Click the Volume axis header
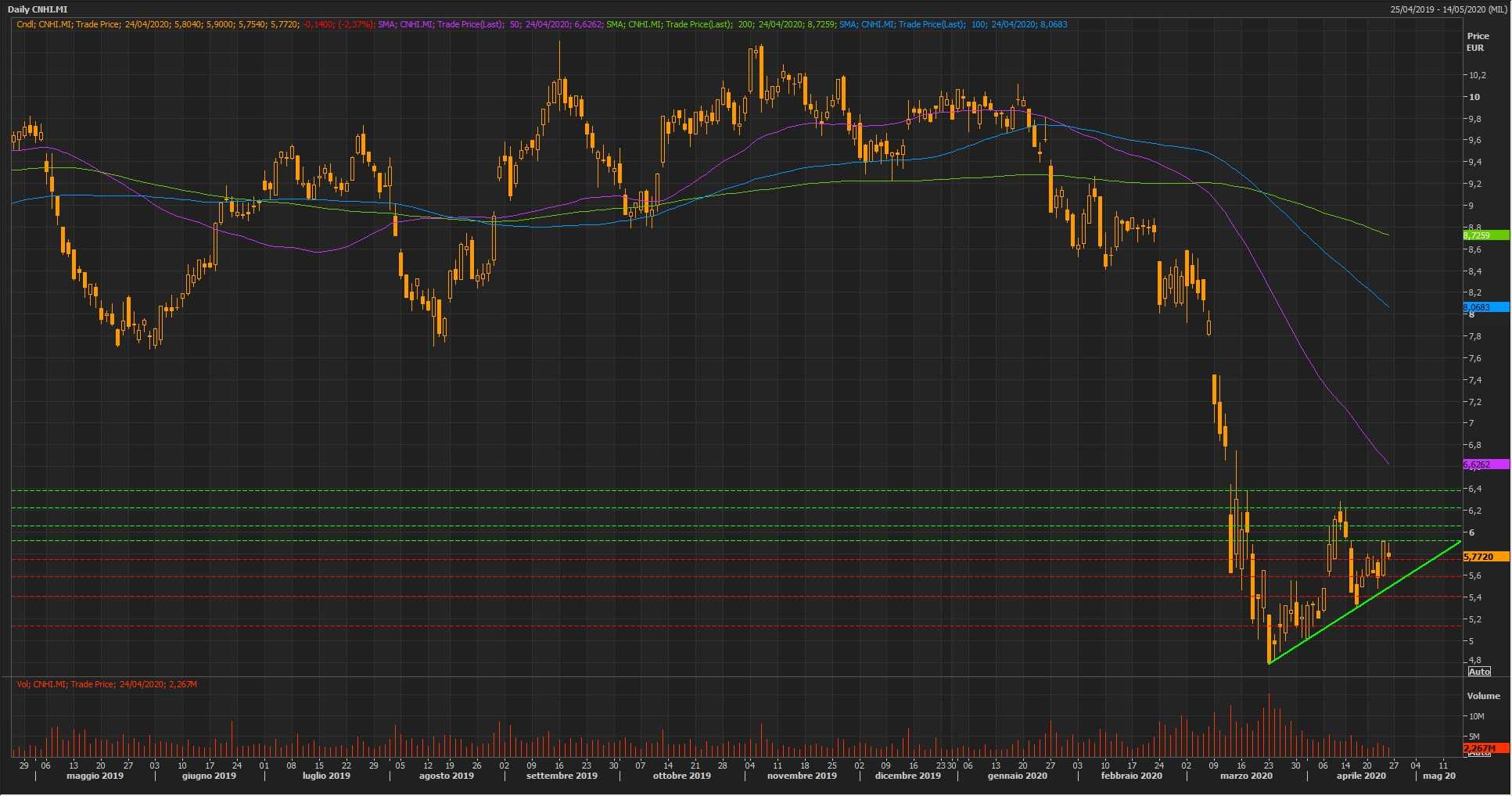Viewport: 1512px width, 796px height. click(1483, 696)
